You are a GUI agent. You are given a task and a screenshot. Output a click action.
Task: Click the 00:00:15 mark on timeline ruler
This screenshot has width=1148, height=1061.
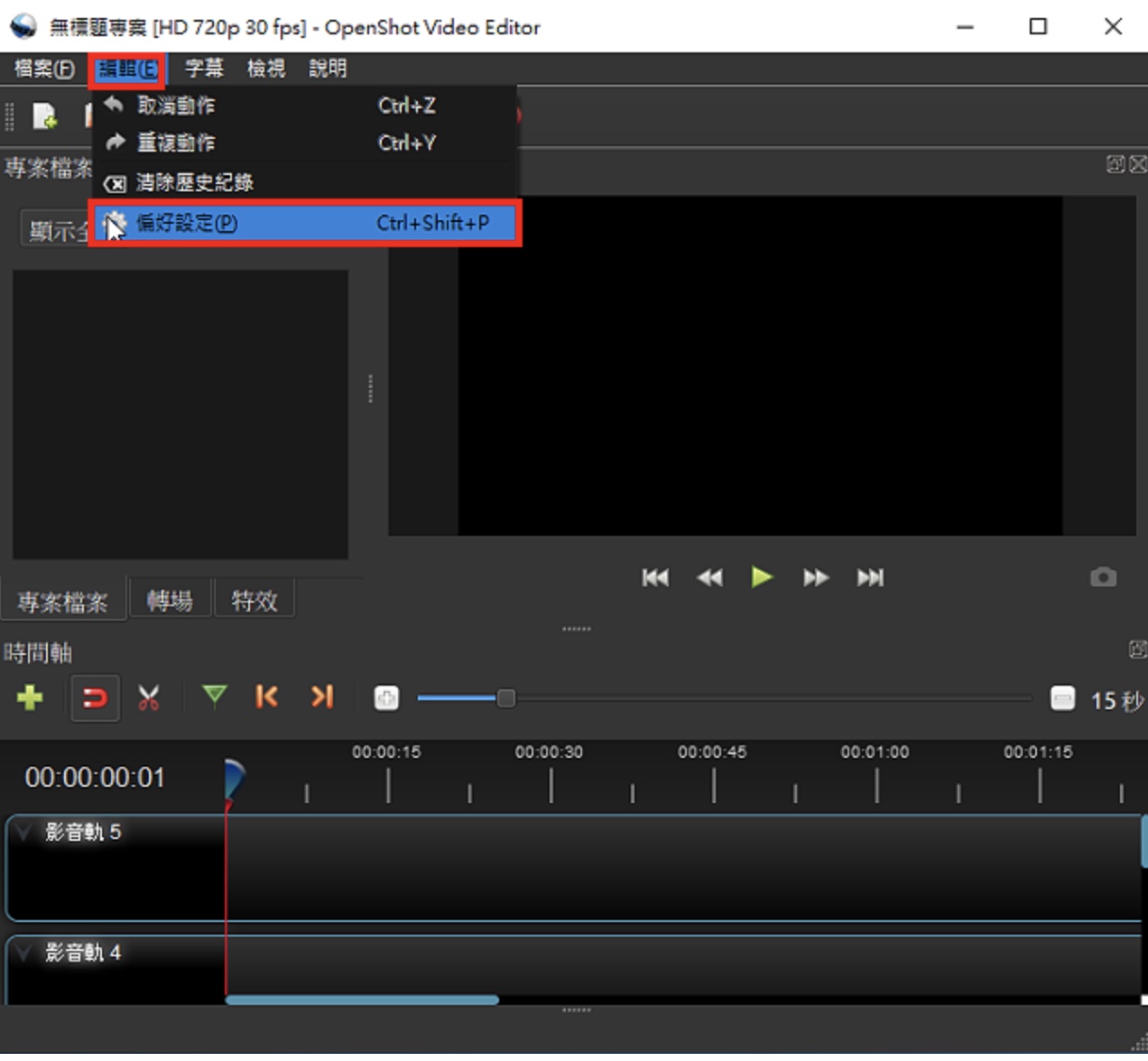pyautogui.click(x=386, y=752)
